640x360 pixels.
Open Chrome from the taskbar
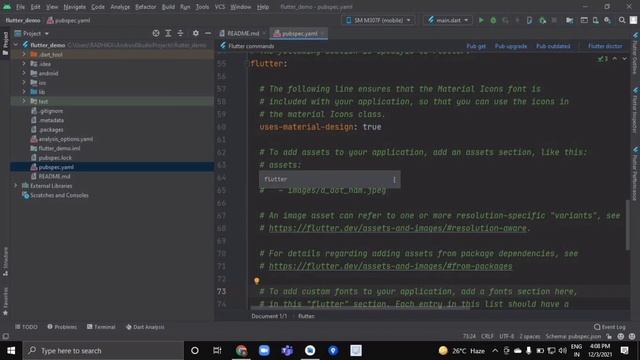pyautogui.click(x=241, y=351)
